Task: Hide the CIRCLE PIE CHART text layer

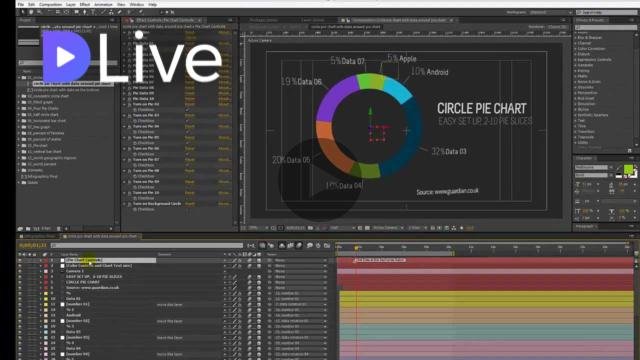Action: [x=20, y=282]
